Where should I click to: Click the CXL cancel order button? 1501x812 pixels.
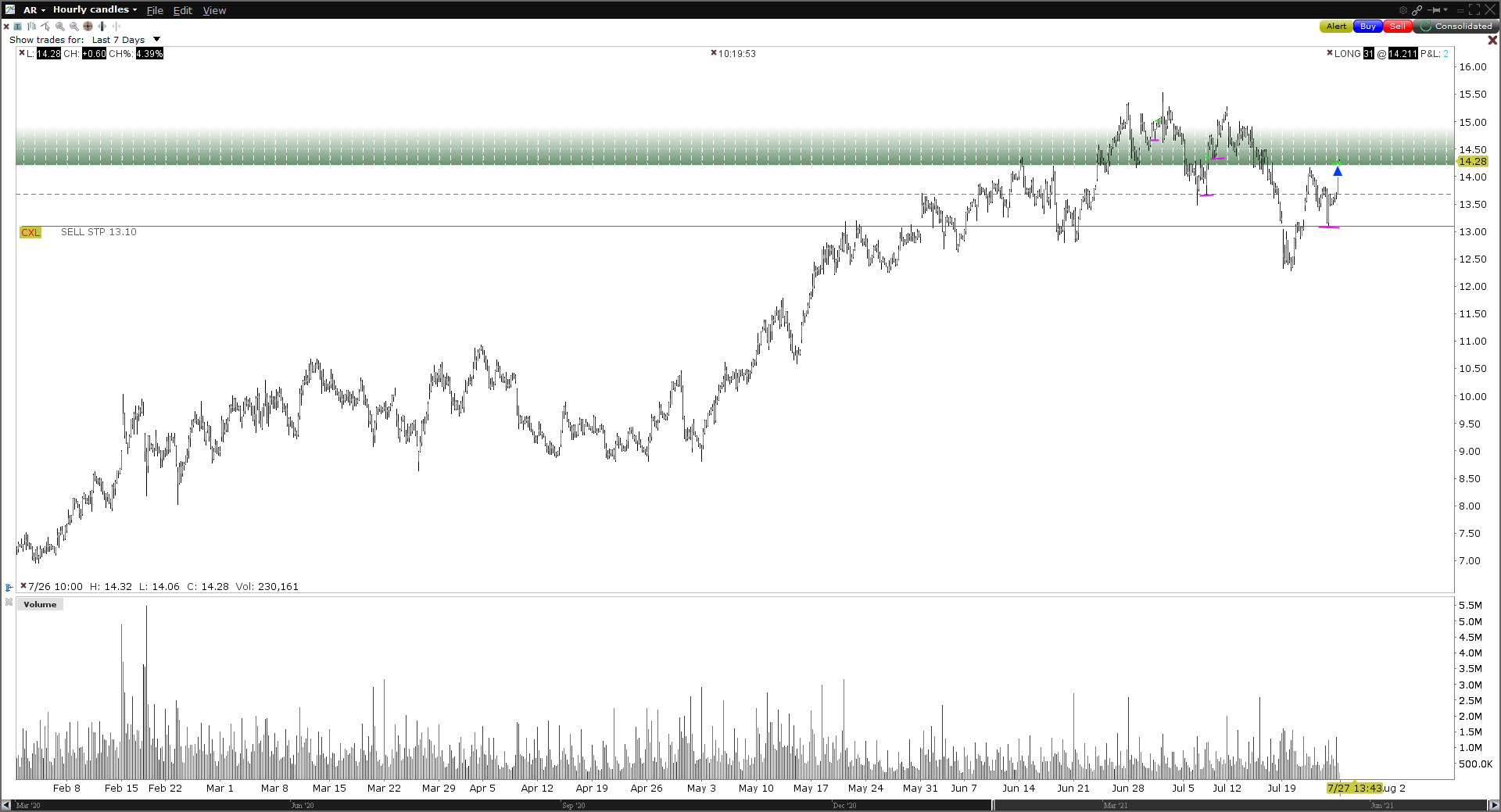[30, 232]
